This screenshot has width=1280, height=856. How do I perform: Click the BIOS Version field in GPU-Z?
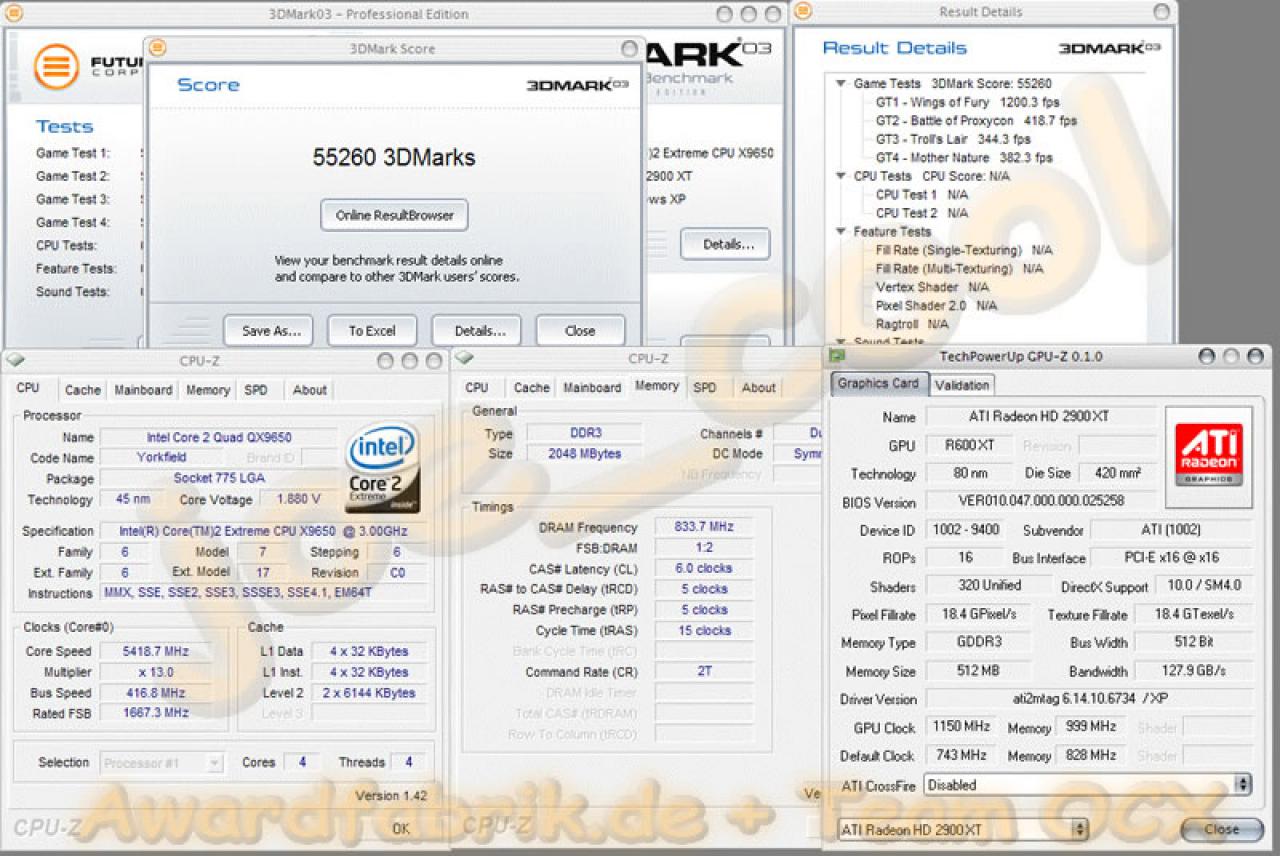coord(1041,502)
